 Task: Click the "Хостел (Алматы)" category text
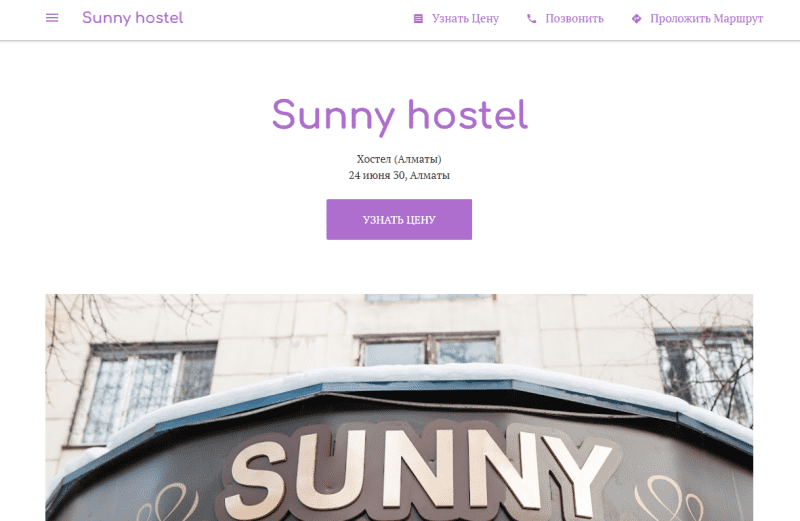[399, 159]
